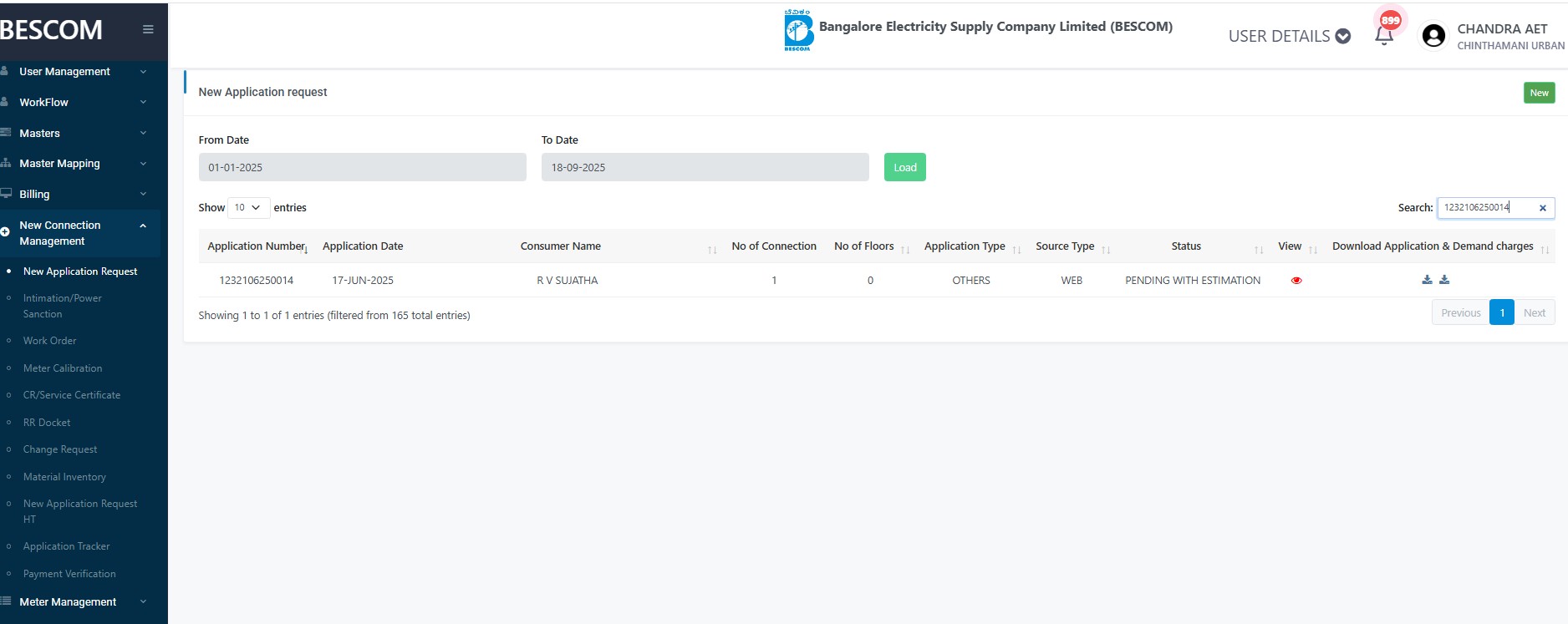Expand User Management using its chevron
Image resolution: width=1568 pixels, height=624 pixels.
143,72
